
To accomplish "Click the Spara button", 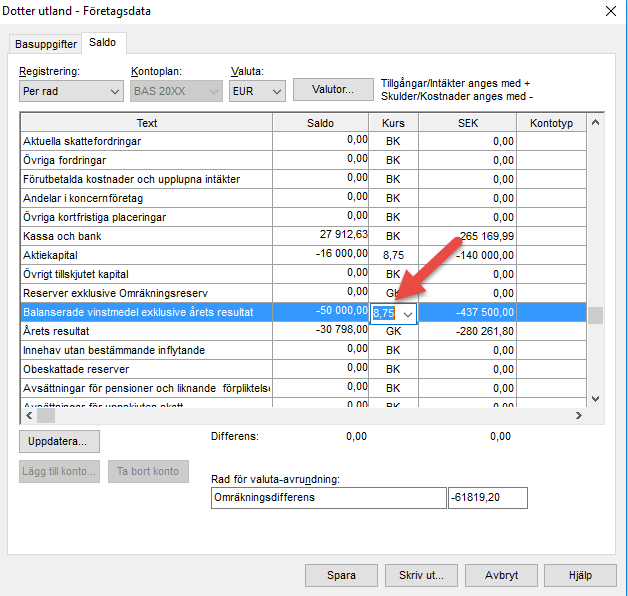I will (341, 575).
